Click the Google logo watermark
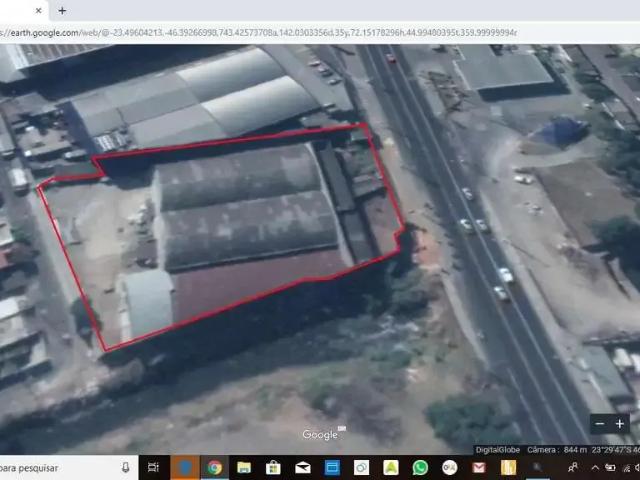 (320, 434)
